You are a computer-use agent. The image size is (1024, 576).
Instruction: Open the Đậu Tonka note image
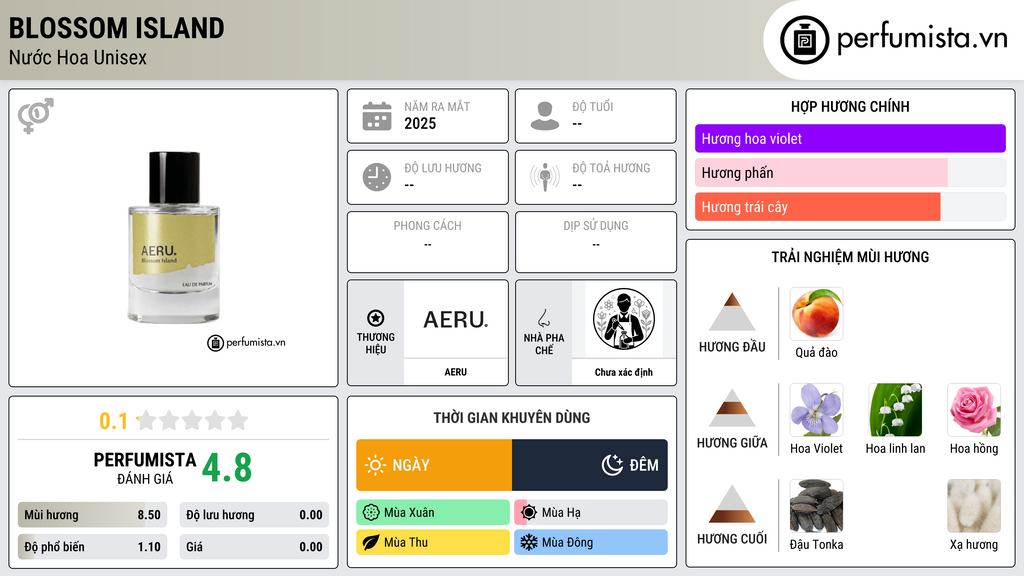pos(816,505)
